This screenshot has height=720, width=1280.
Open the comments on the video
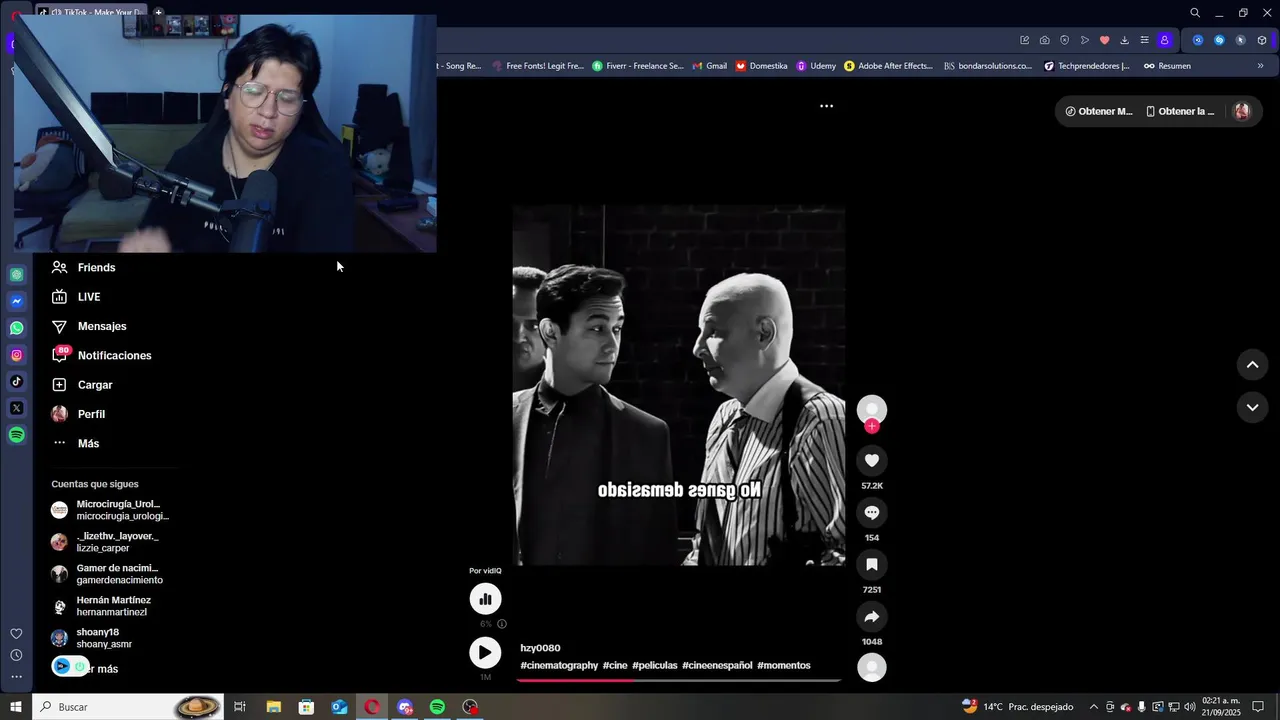pyautogui.click(x=872, y=512)
